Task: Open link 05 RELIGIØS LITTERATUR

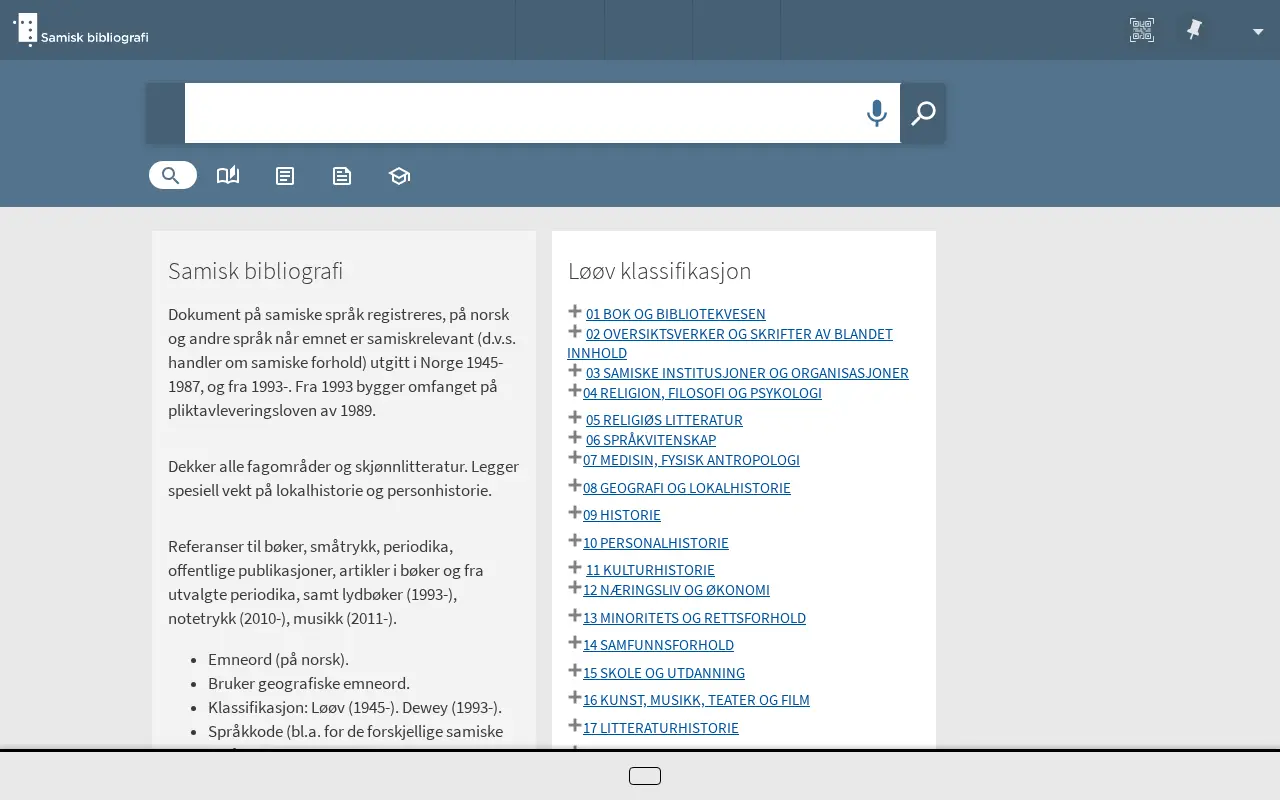Action: coord(664,420)
